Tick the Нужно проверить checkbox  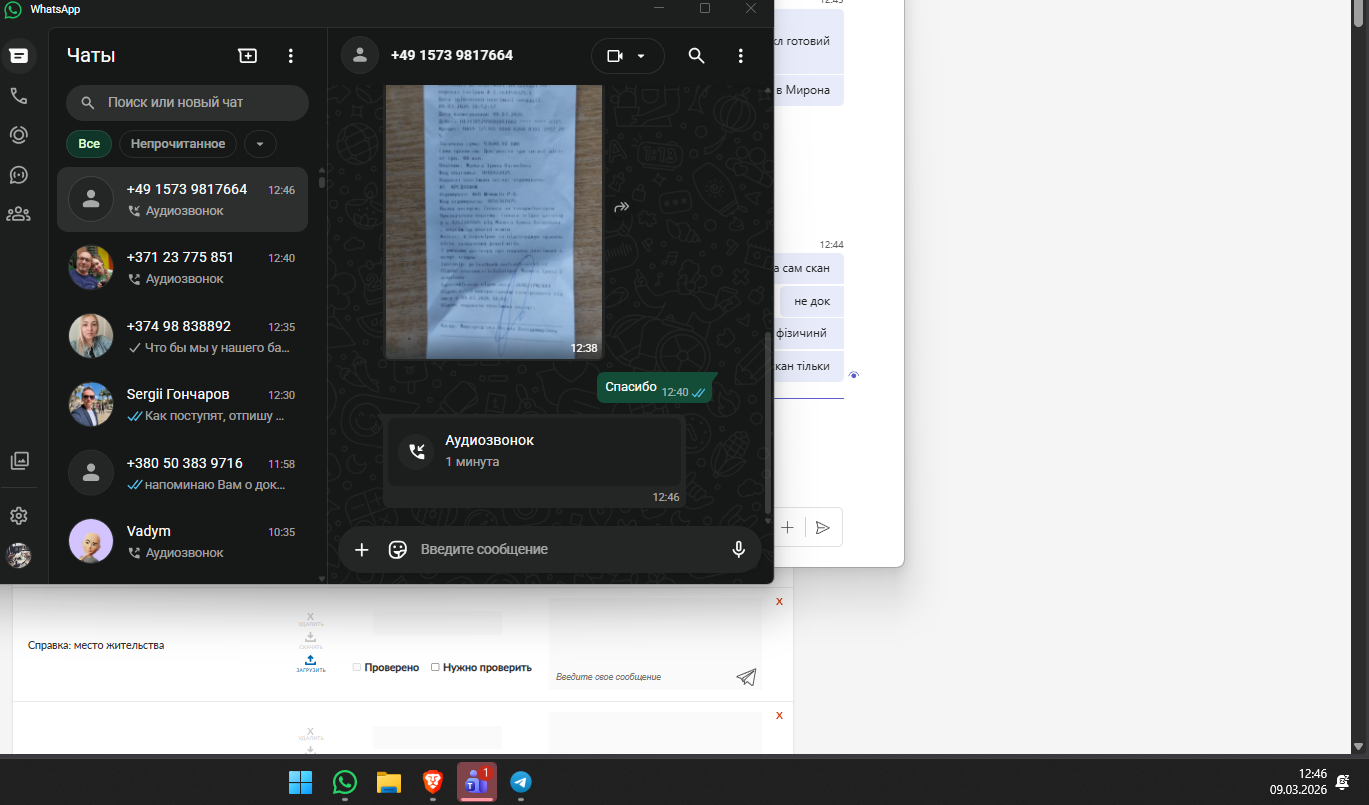[435, 667]
